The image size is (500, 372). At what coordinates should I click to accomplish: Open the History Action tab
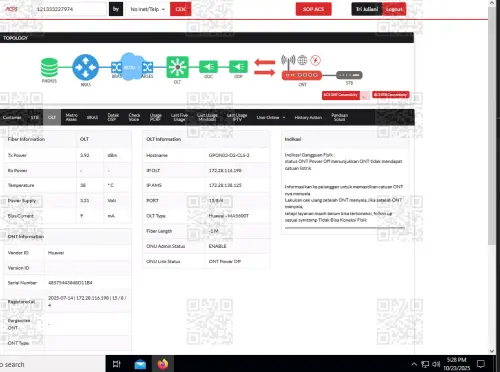308,117
